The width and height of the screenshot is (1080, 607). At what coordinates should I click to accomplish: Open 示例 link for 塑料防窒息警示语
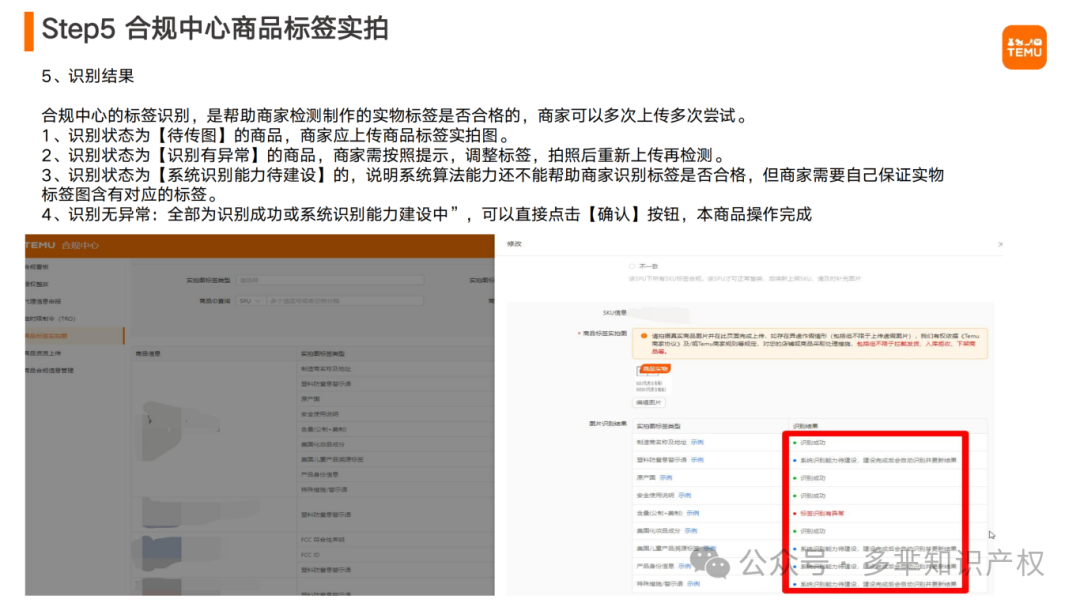pos(697,460)
